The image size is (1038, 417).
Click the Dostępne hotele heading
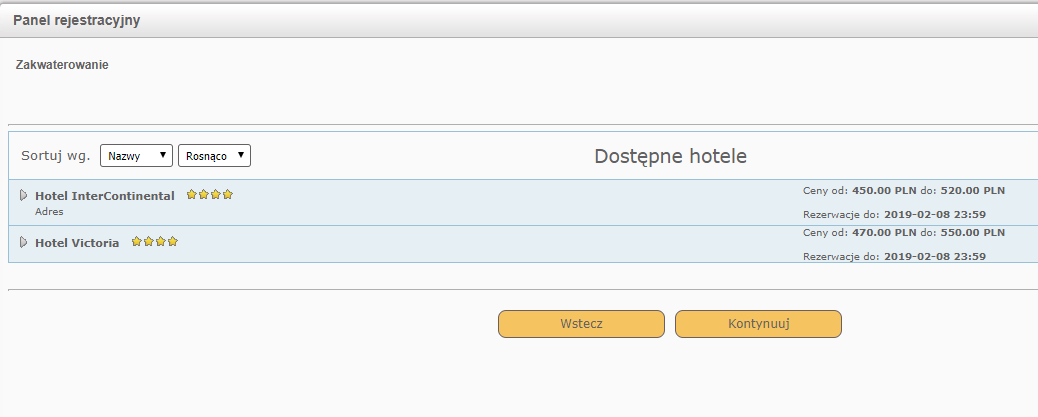coord(671,156)
